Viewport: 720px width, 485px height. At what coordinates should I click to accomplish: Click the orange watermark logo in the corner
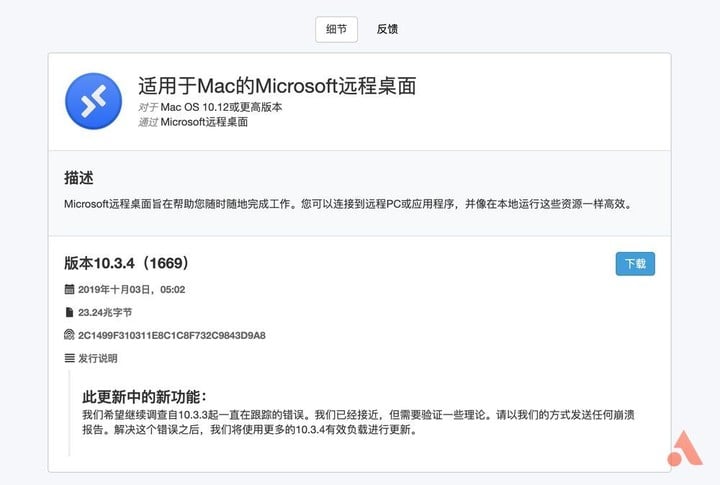pyautogui.click(x=685, y=448)
